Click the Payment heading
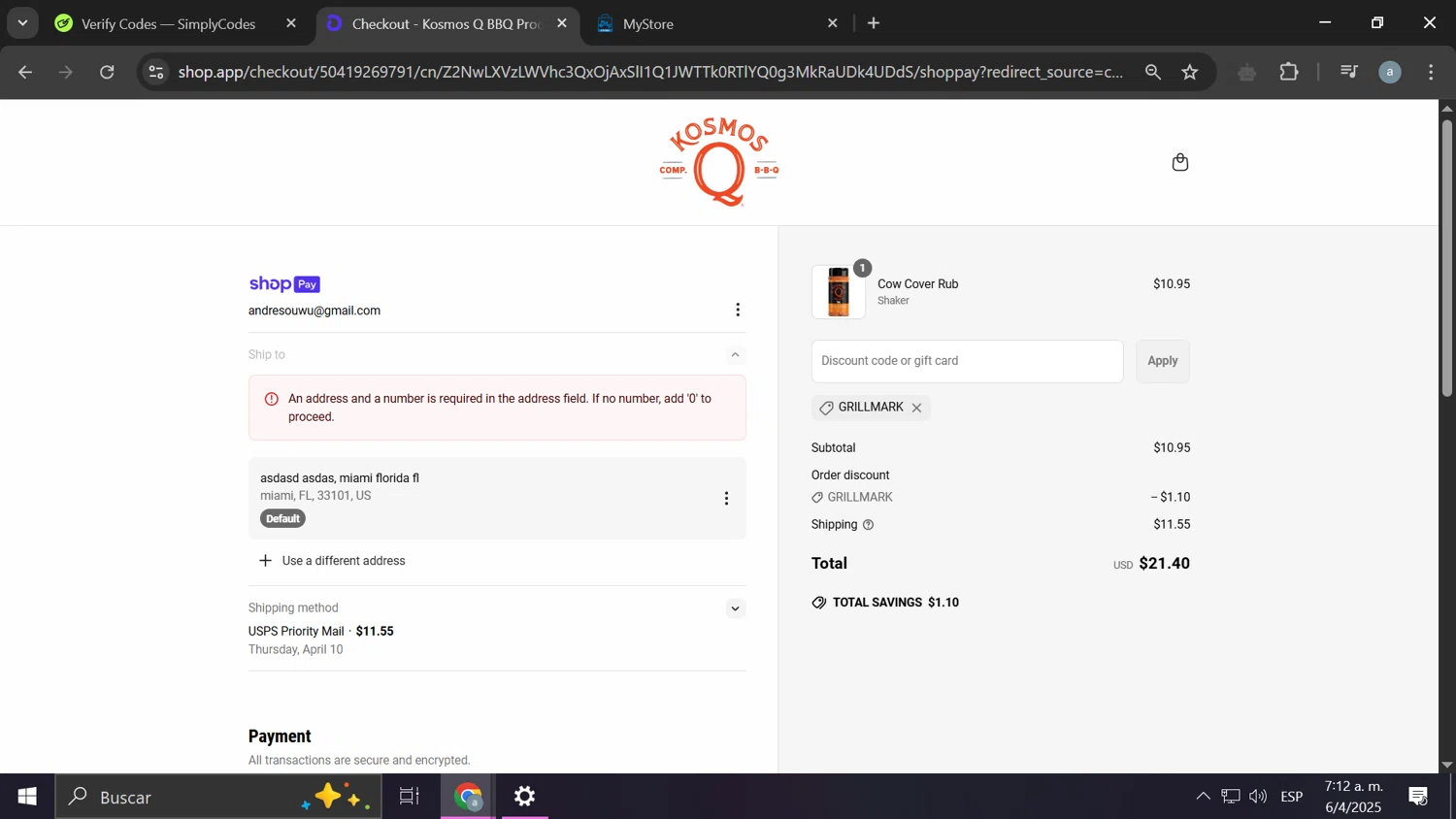 coord(280,737)
